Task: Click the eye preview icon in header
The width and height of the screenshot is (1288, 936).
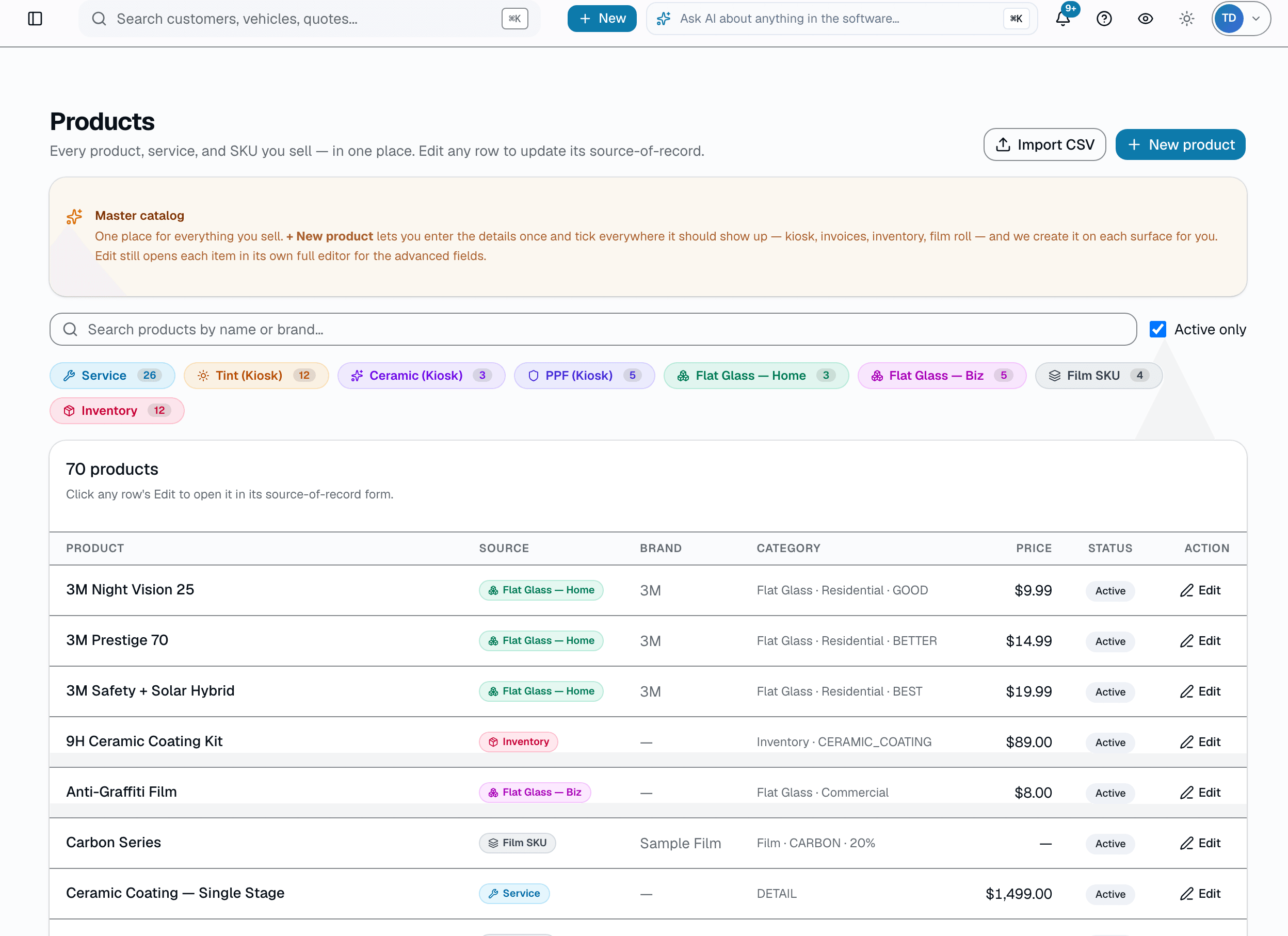Action: pyautogui.click(x=1146, y=19)
